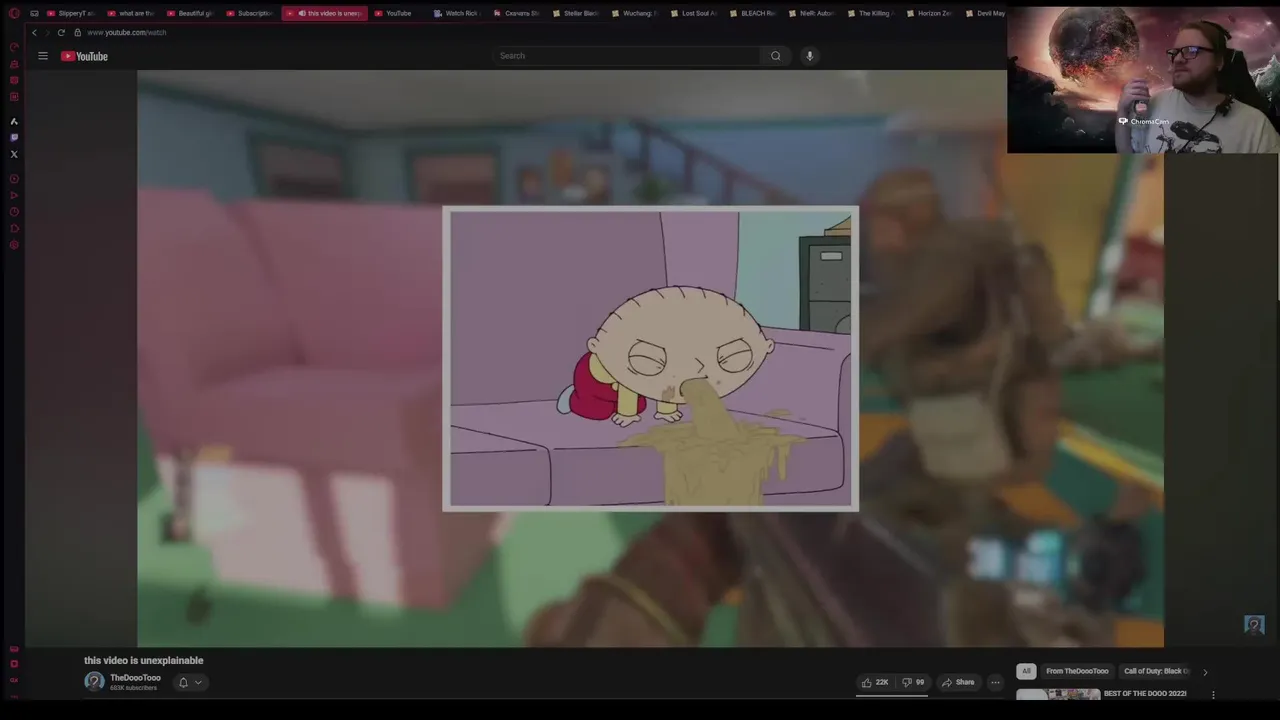Image resolution: width=1280 pixels, height=720 pixels.
Task: Open TheDoooTooo channel name link
Action: point(135,678)
